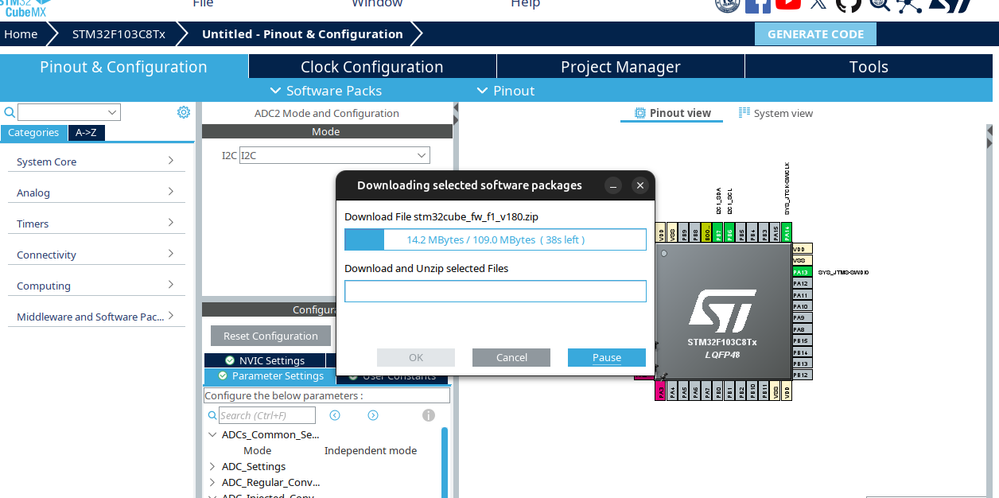Screen dimensions: 999x498
Task: Open the Help menu
Action: pyautogui.click(x=526, y=3)
